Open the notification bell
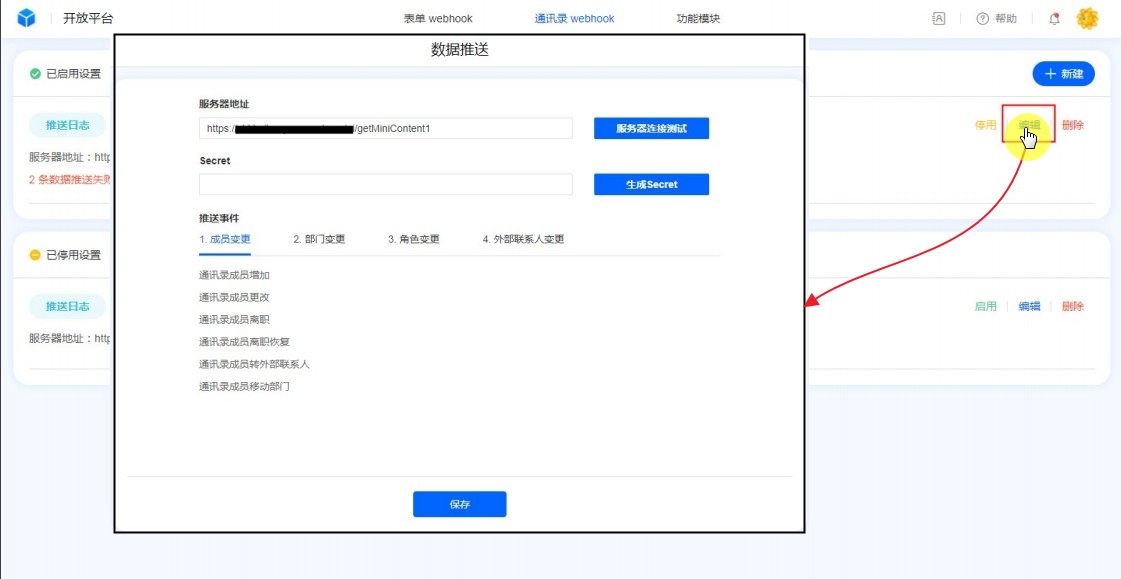The image size is (1121, 579). tap(1054, 19)
